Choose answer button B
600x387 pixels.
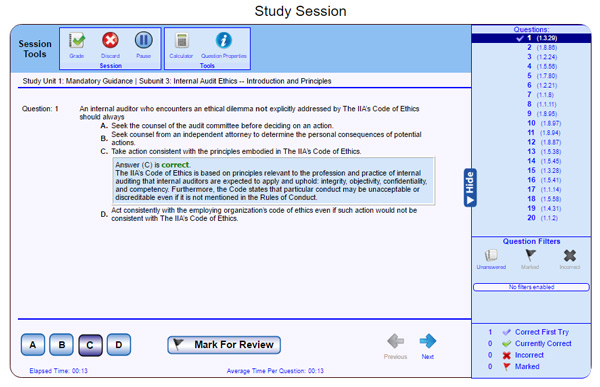click(62, 345)
